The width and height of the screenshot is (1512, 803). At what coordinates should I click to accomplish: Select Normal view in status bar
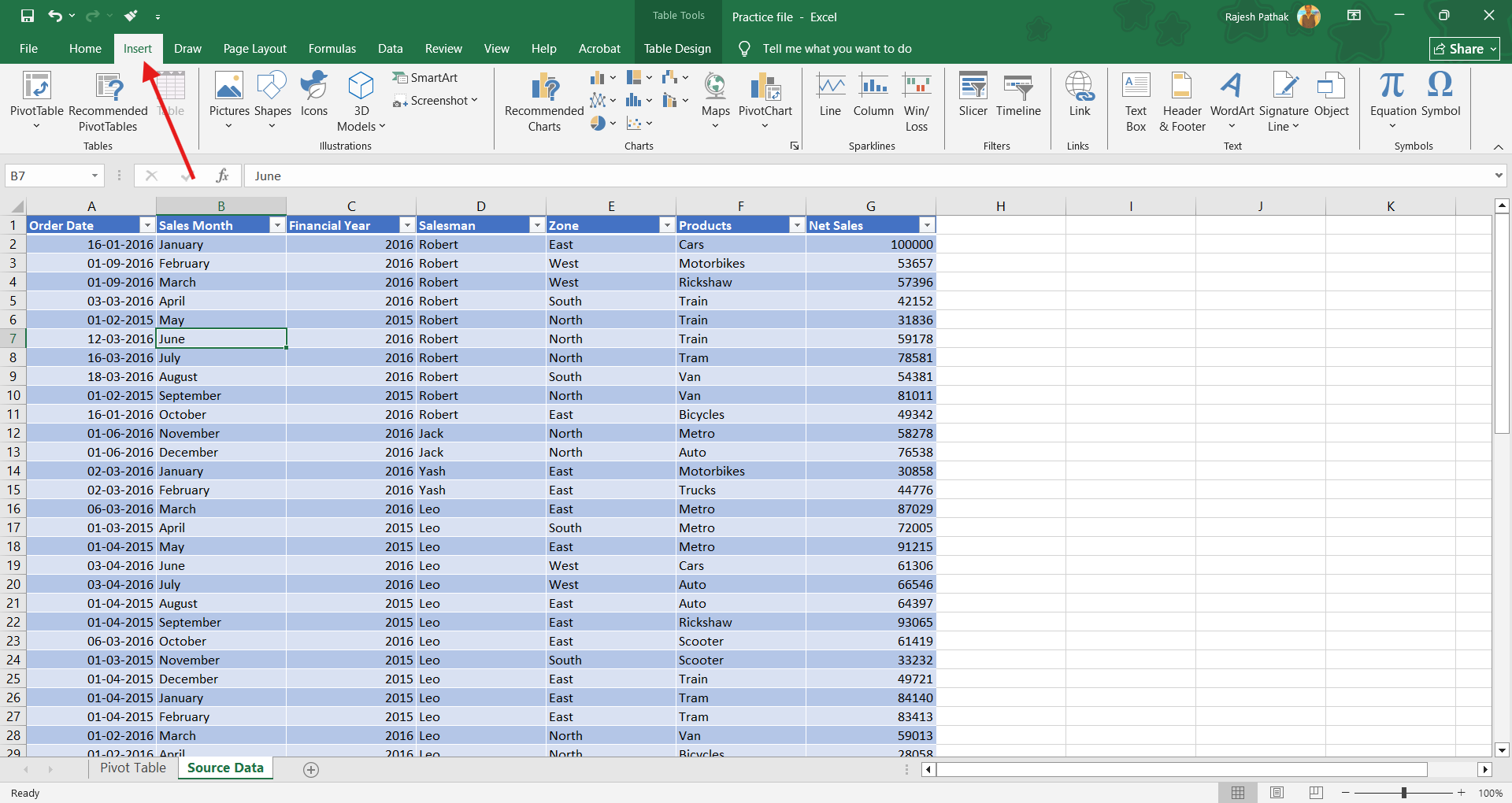click(1238, 793)
